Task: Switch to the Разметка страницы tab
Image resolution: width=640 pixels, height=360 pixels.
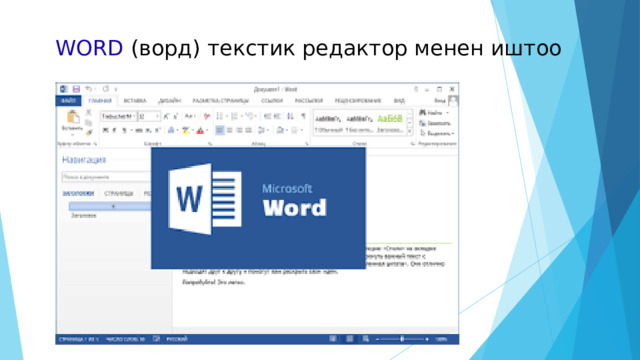Action: pyautogui.click(x=221, y=101)
